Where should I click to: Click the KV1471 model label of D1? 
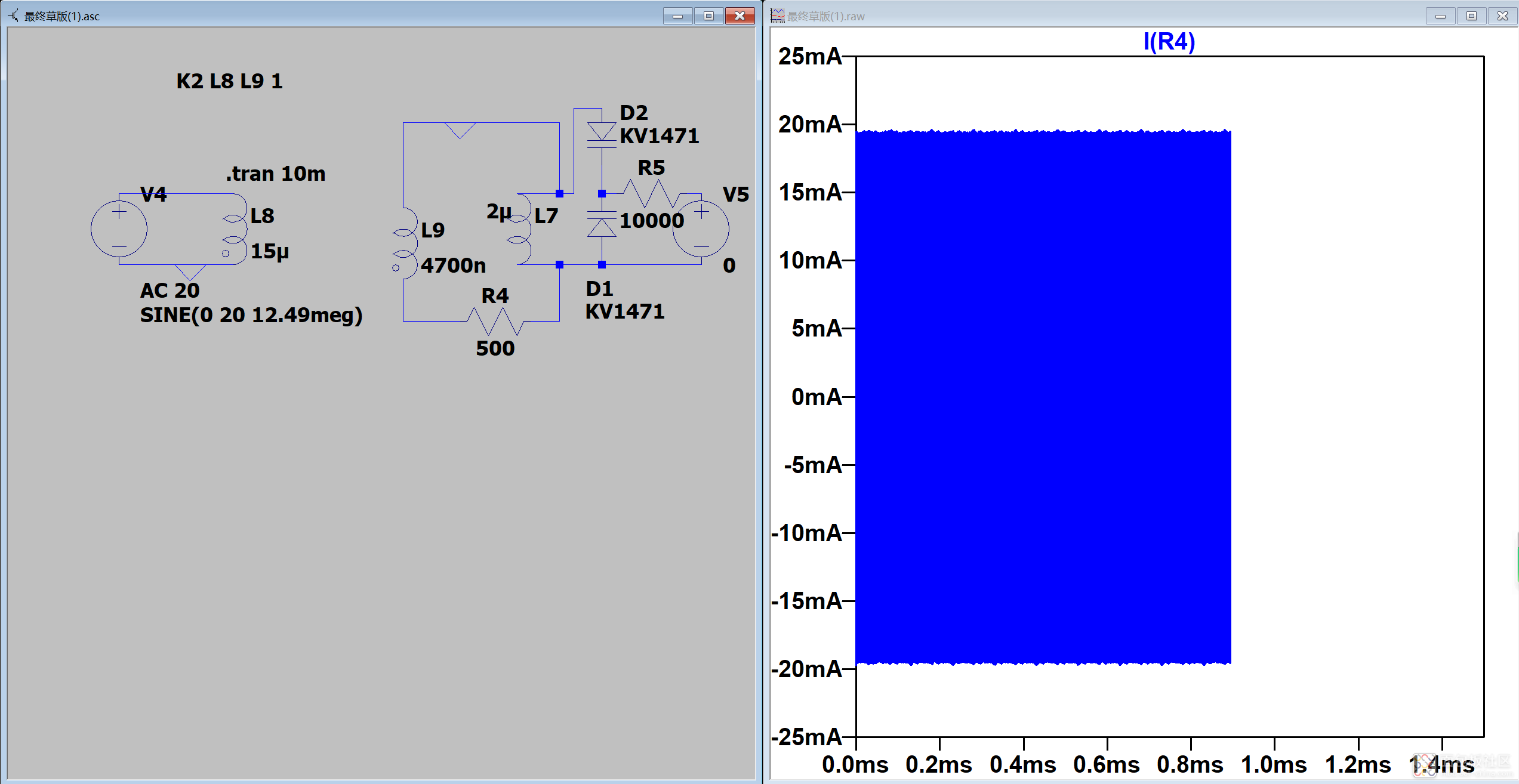coord(625,311)
